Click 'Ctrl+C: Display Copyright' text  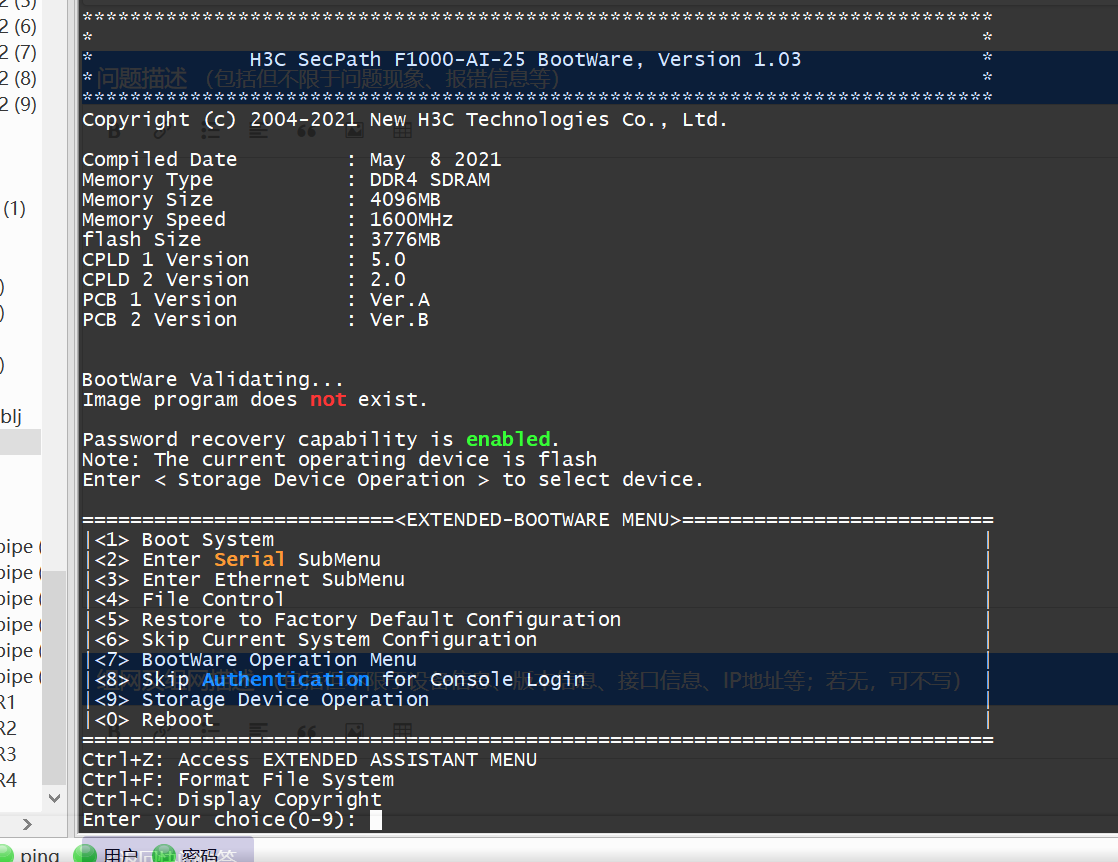click(x=232, y=800)
